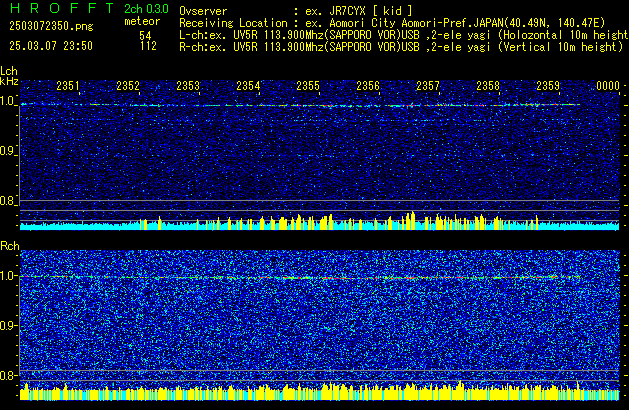
Task: Click the 2356 time marker
Action: point(368,86)
